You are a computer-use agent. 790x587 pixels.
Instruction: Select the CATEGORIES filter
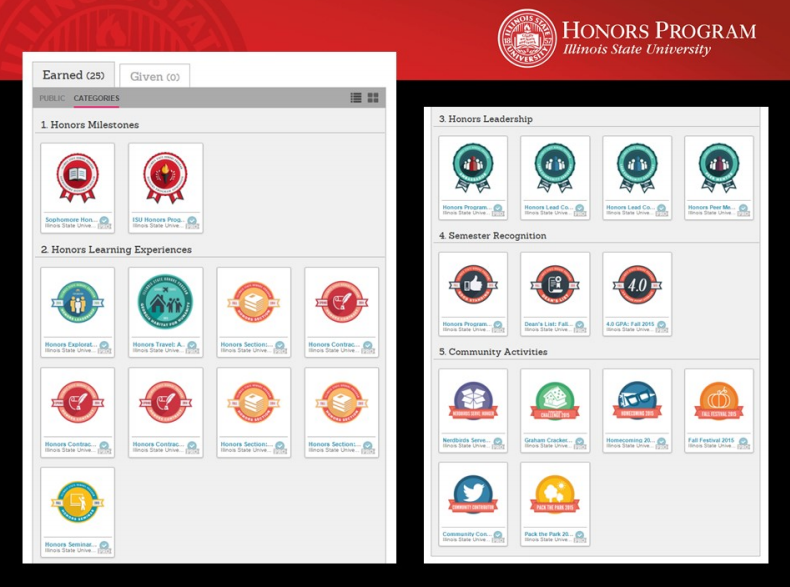(x=96, y=98)
